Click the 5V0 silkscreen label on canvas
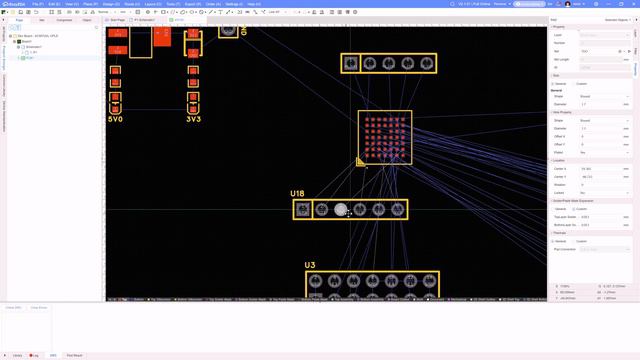Image resolution: width=640 pixels, height=360 pixels. tap(115, 119)
